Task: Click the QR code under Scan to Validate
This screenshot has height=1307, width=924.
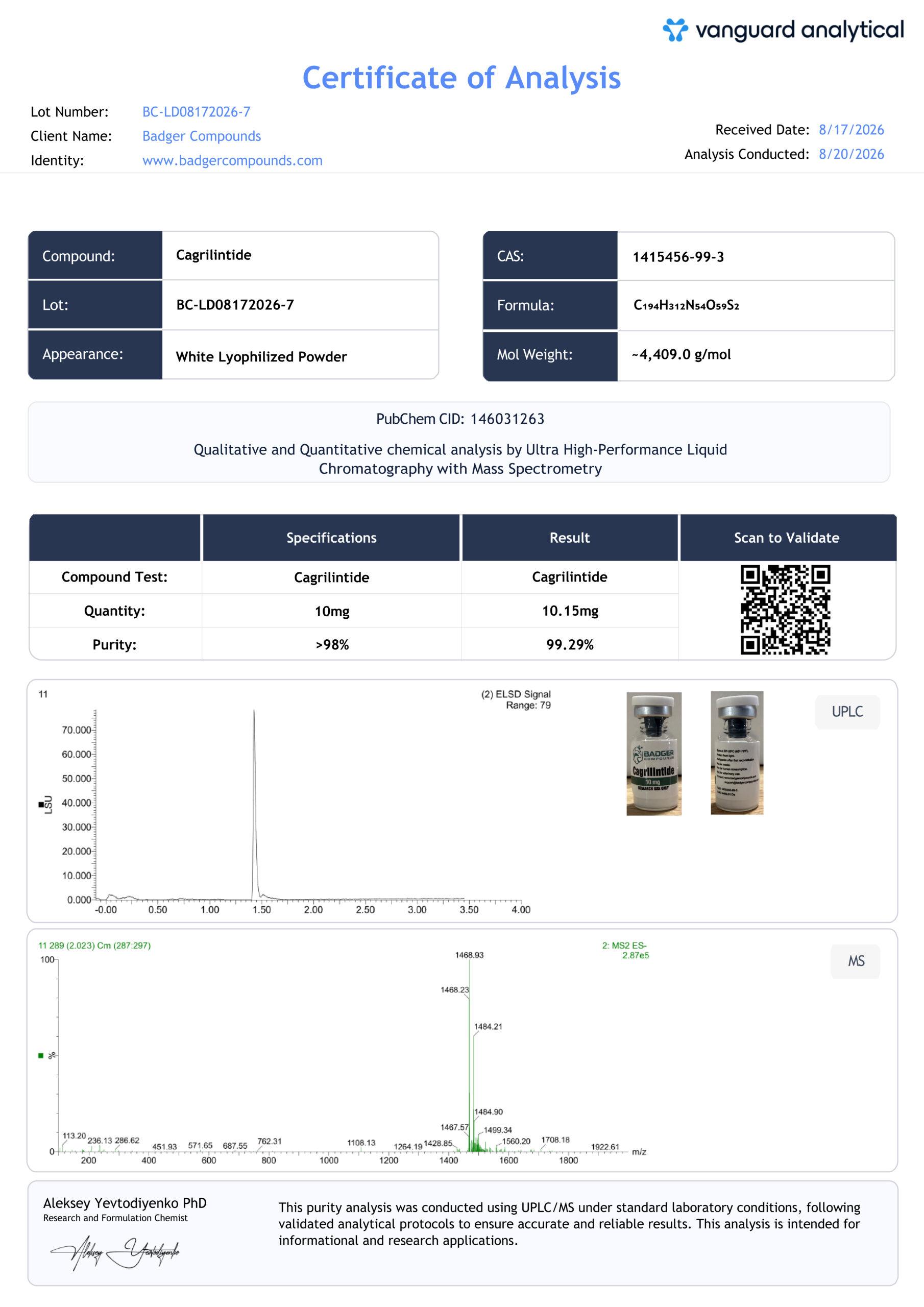Action: click(785, 610)
